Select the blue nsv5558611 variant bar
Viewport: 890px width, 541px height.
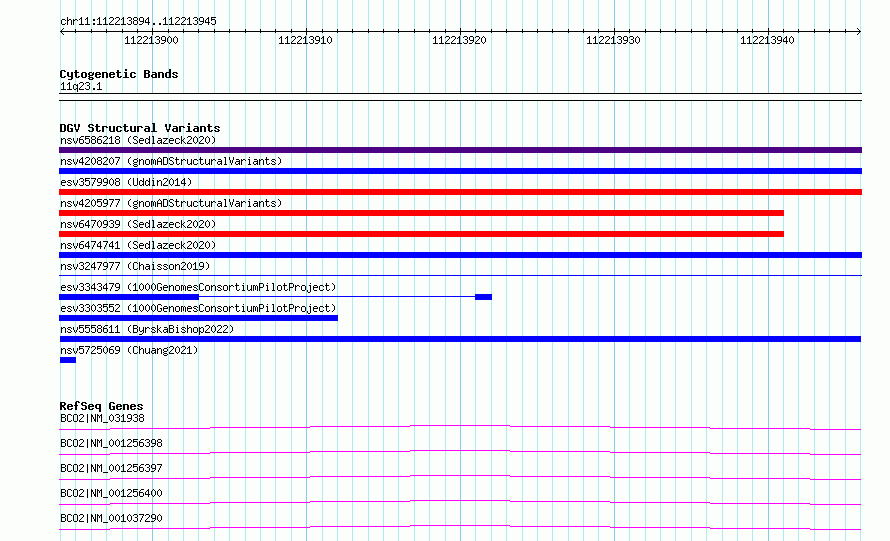pos(460,339)
